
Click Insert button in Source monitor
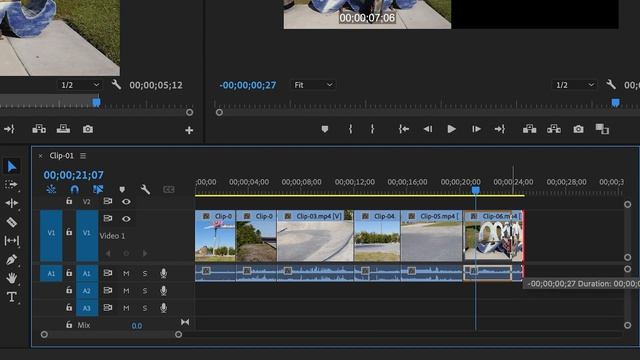39,129
